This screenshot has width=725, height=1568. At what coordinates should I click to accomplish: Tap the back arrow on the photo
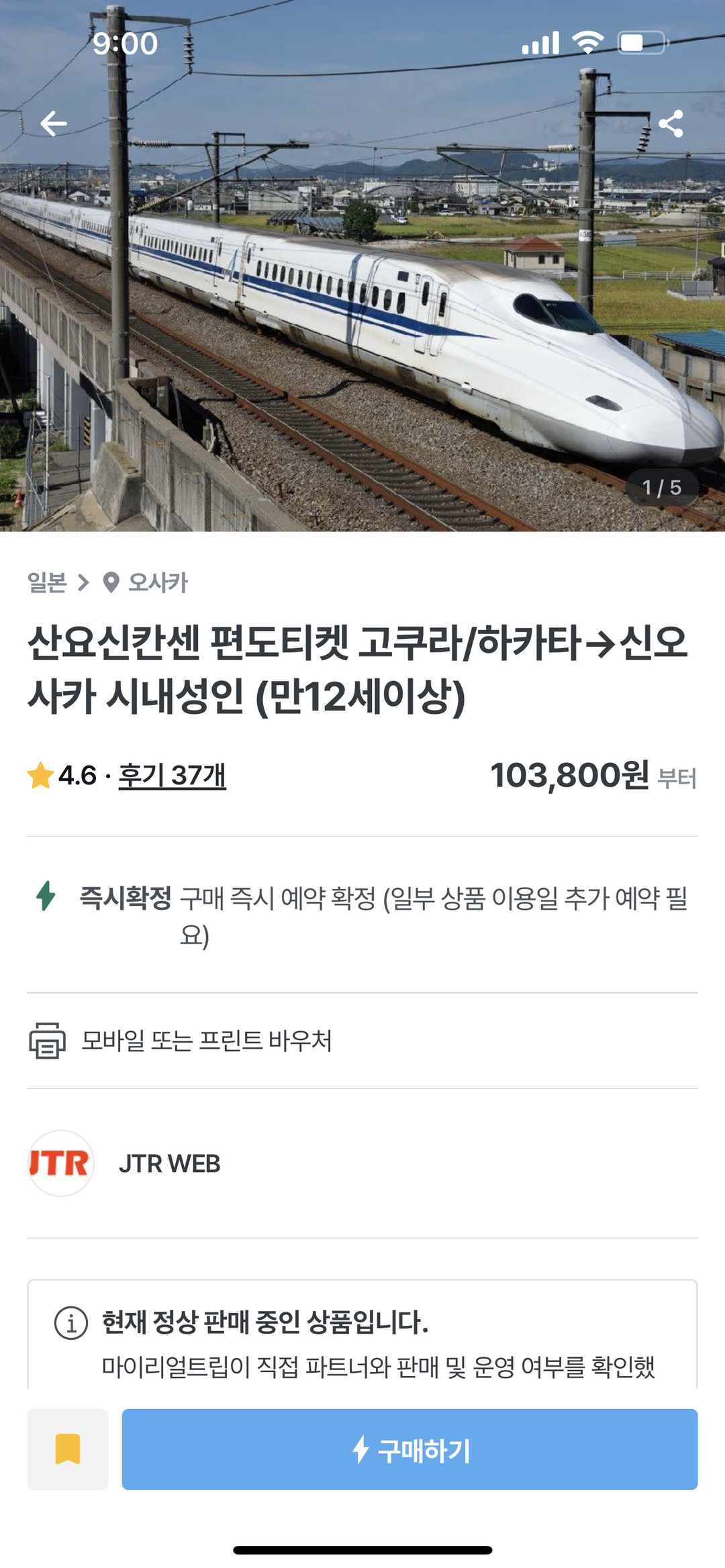click(x=55, y=124)
